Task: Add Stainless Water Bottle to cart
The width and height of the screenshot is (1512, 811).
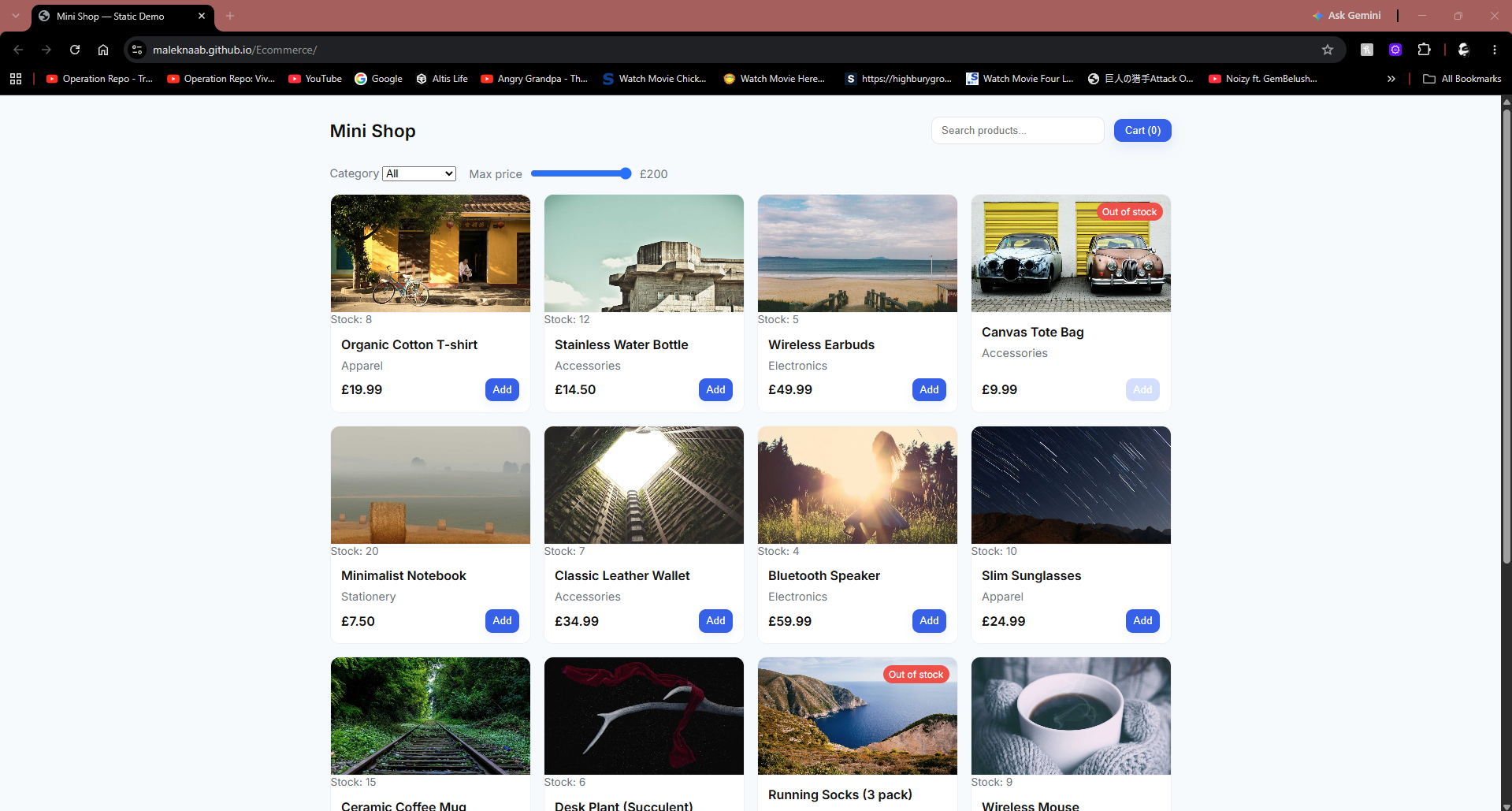Action: (715, 389)
